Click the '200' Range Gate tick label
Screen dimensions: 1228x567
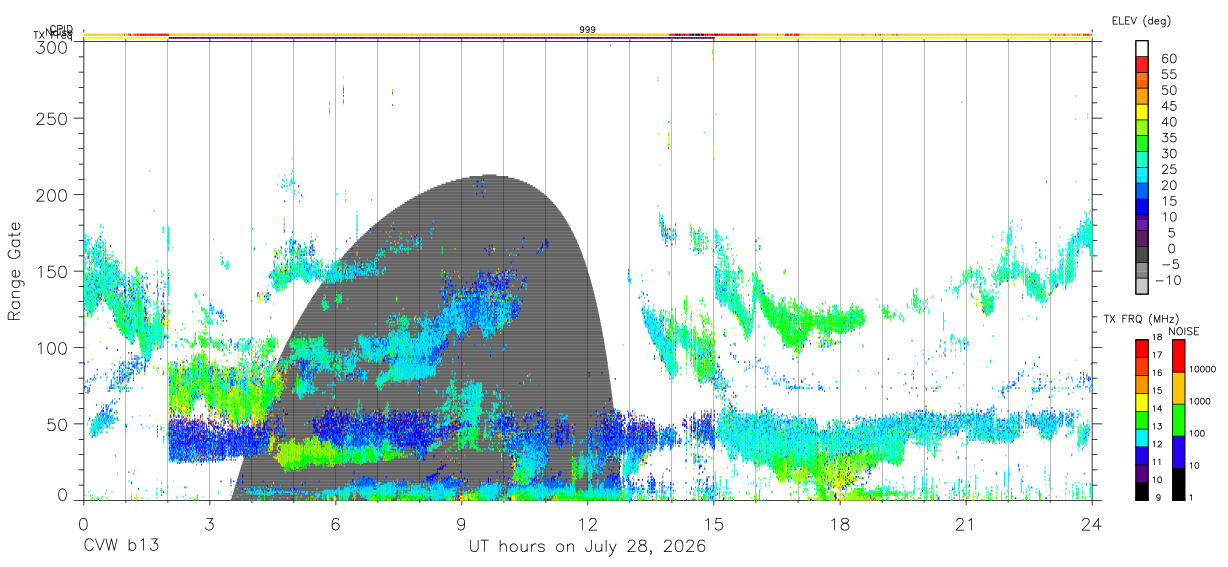click(x=53, y=195)
